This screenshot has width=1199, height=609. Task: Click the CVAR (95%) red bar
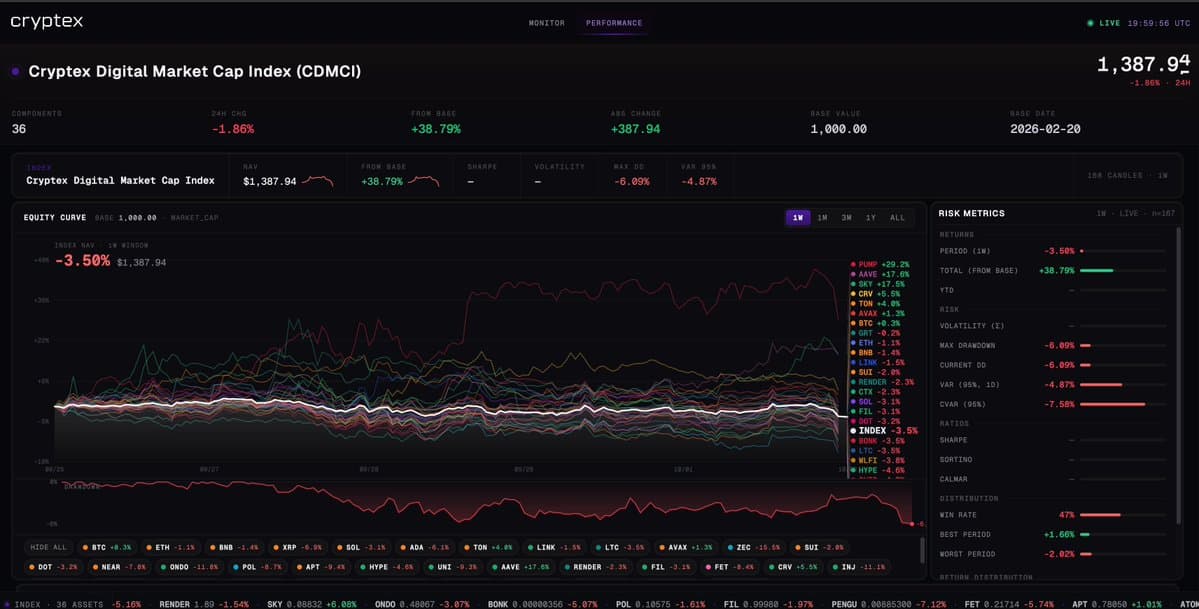pyautogui.click(x=1113, y=404)
